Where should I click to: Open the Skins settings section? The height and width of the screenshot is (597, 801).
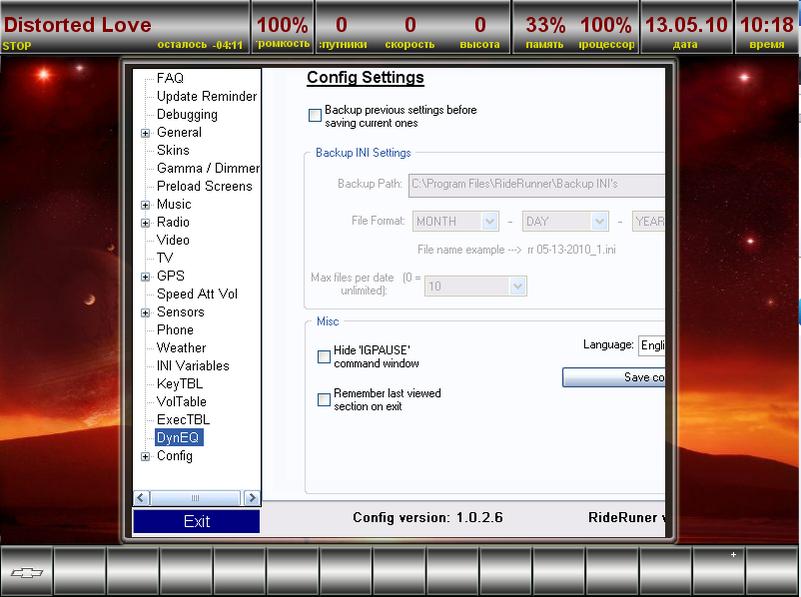173,150
